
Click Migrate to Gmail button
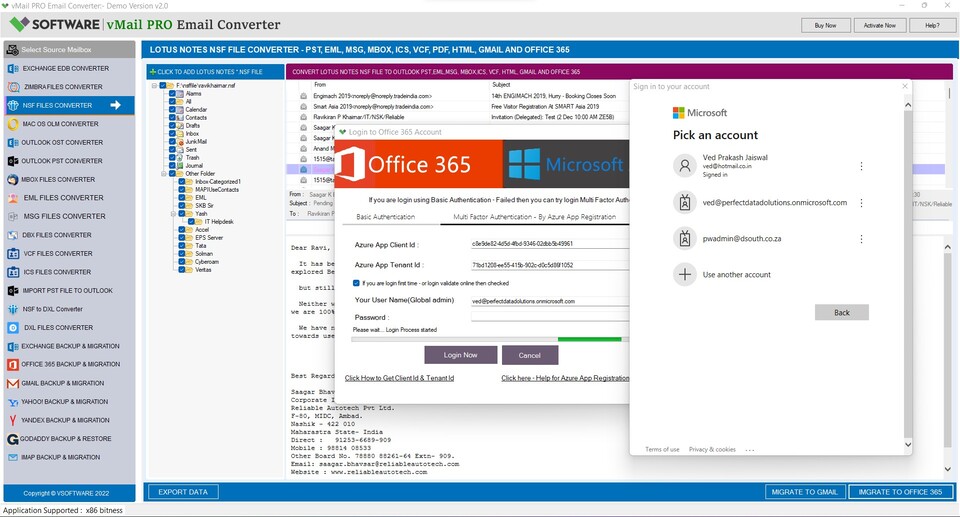point(804,492)
